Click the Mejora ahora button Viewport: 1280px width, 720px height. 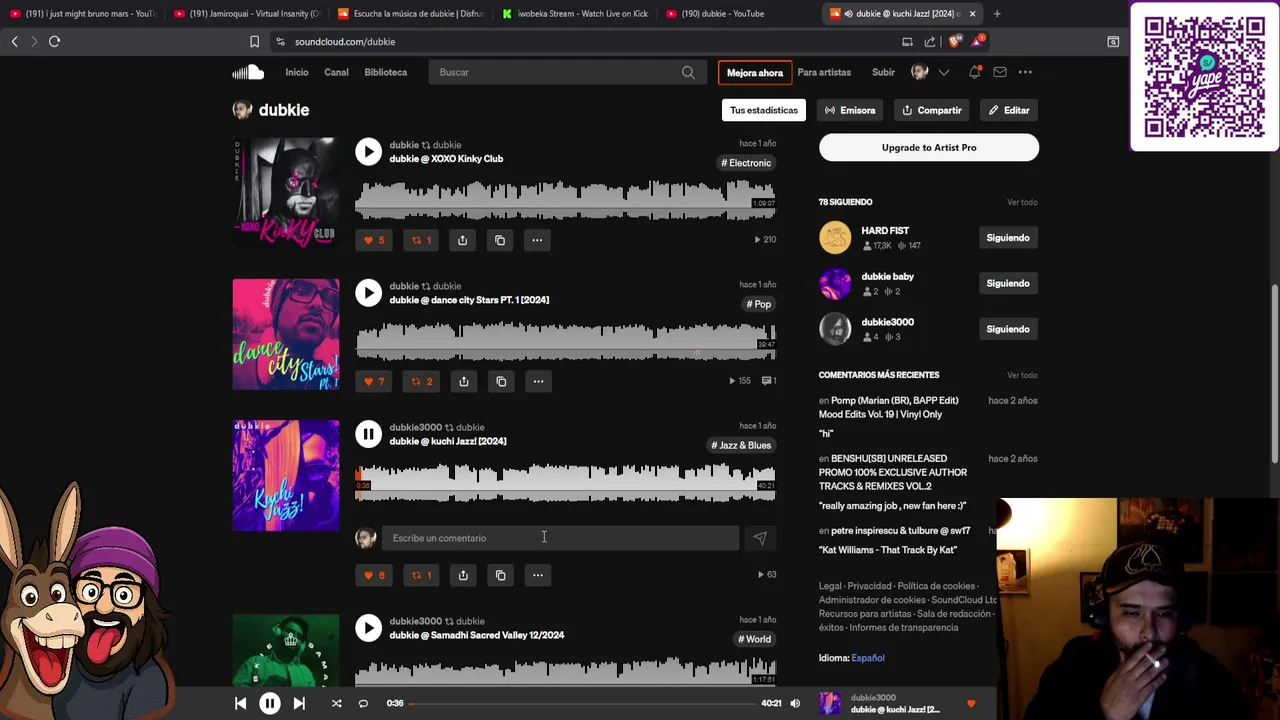[754, 72]
